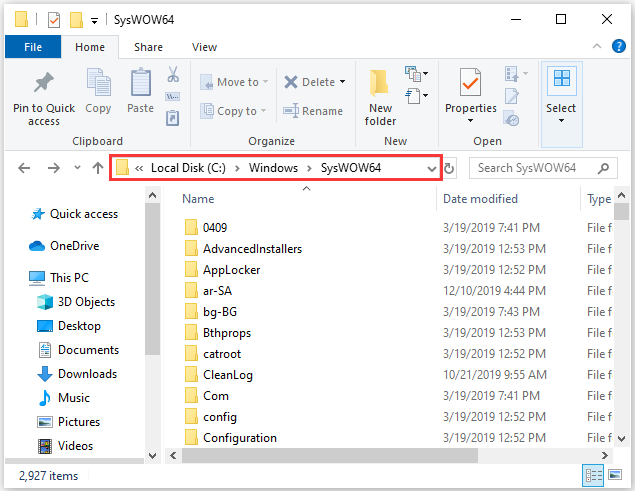This screenshot has width=635, height=491.
Task: Expand the Delete dropdown arrow
Action: pyautogui.click(x=343, y=82)
